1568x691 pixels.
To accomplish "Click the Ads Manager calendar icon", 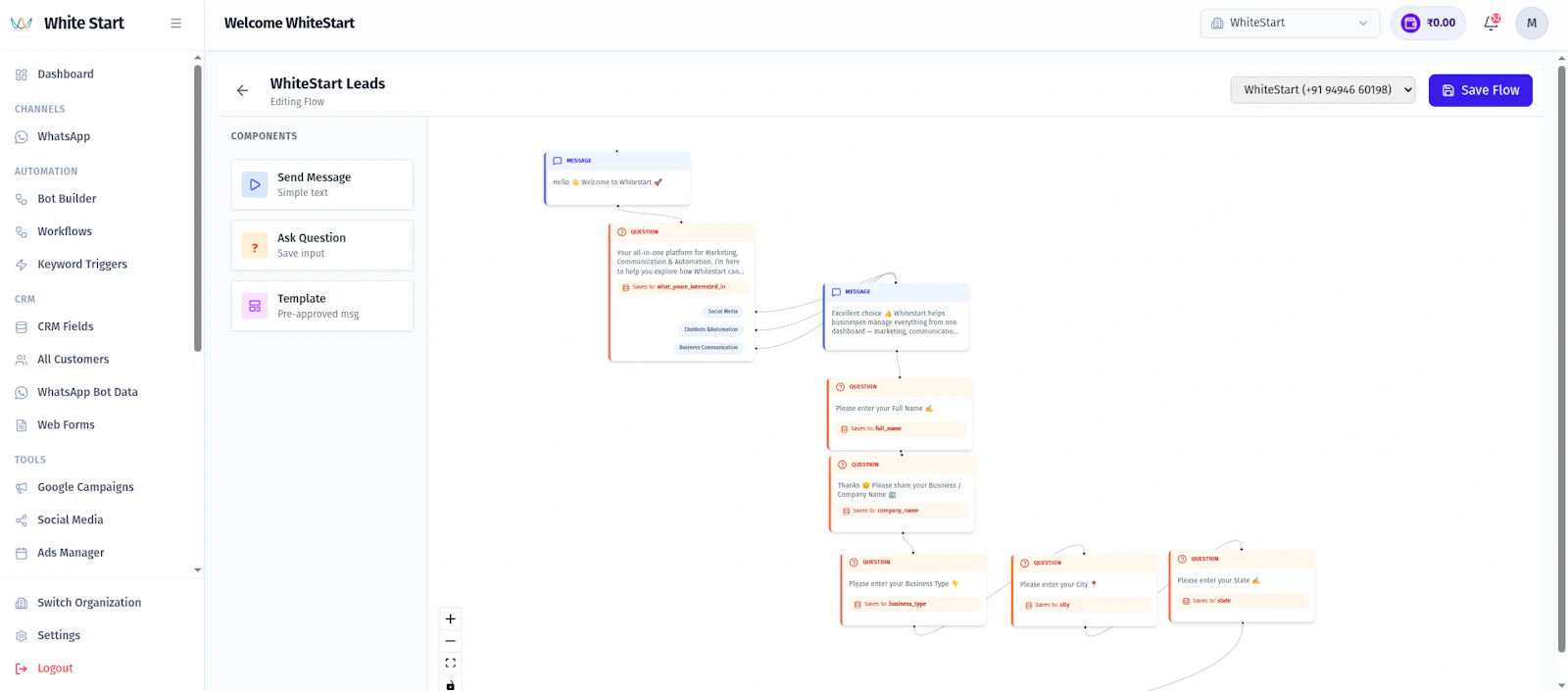I will [x=22, y=553].
